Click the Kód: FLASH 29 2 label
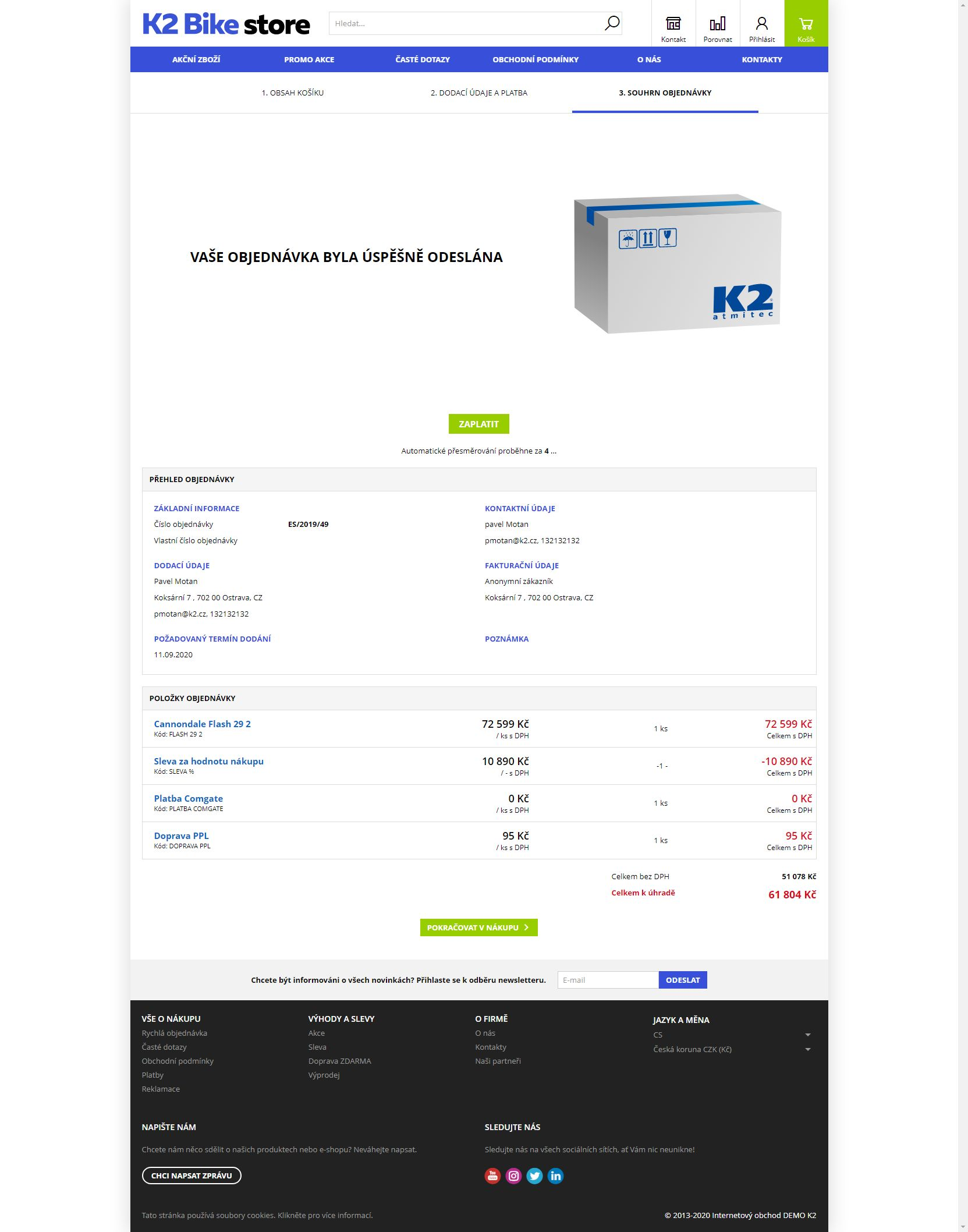This screenshot has height=1232, width=968. coord(178,734)
